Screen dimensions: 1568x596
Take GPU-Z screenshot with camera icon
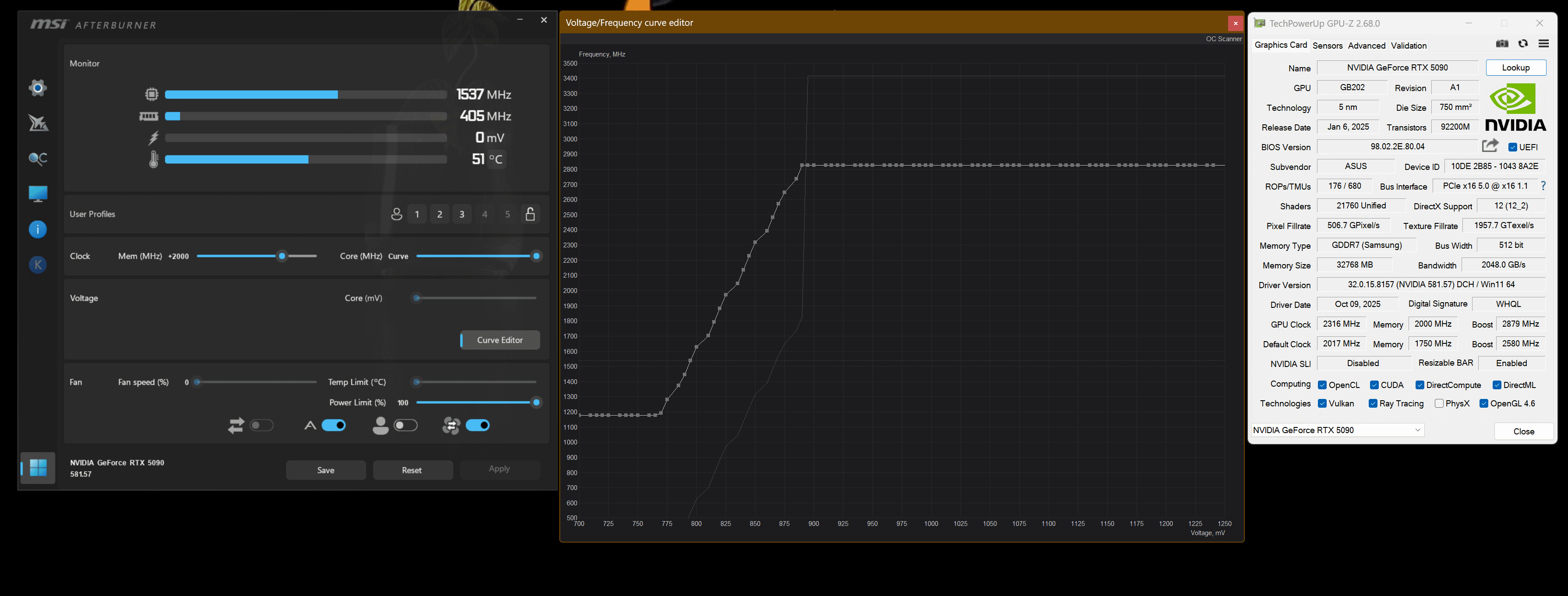1502,44
